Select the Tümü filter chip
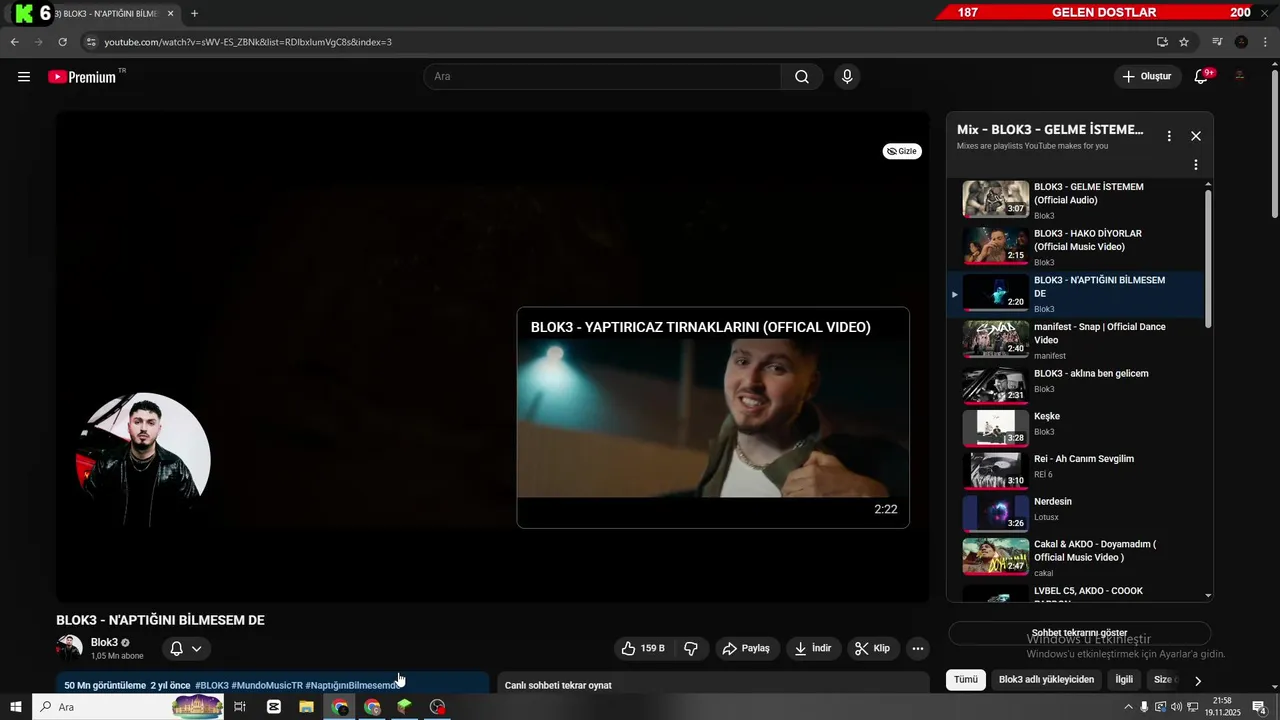1280x720 pixels. pos(966,680)
